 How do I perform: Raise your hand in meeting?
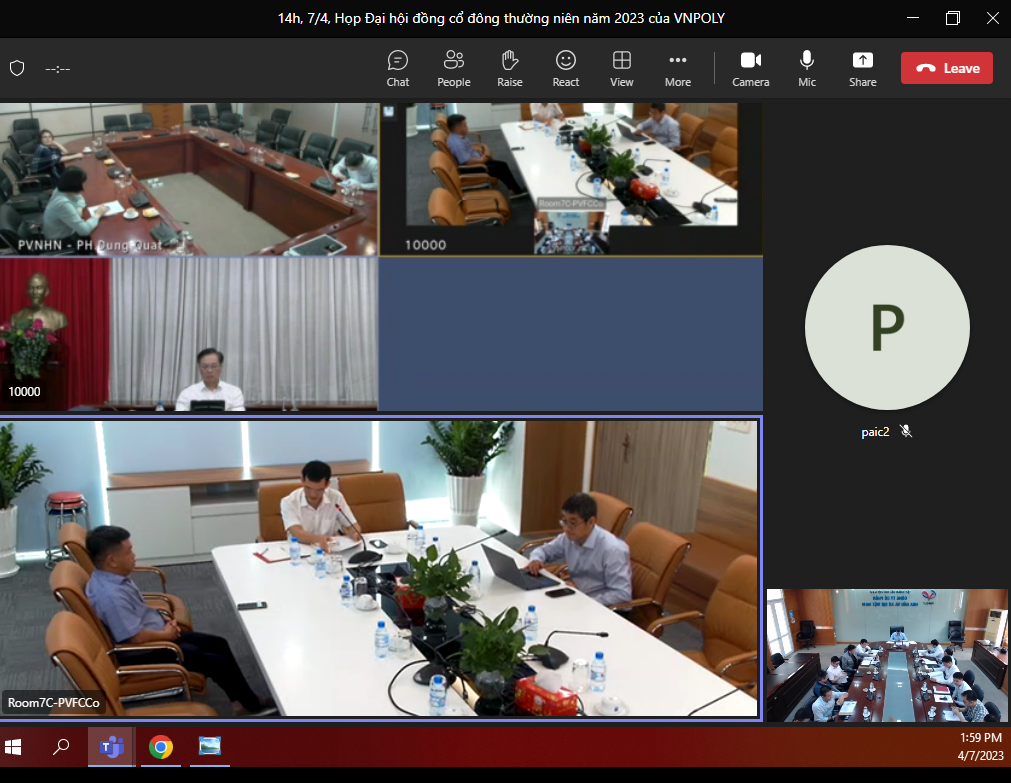point(509,68)
